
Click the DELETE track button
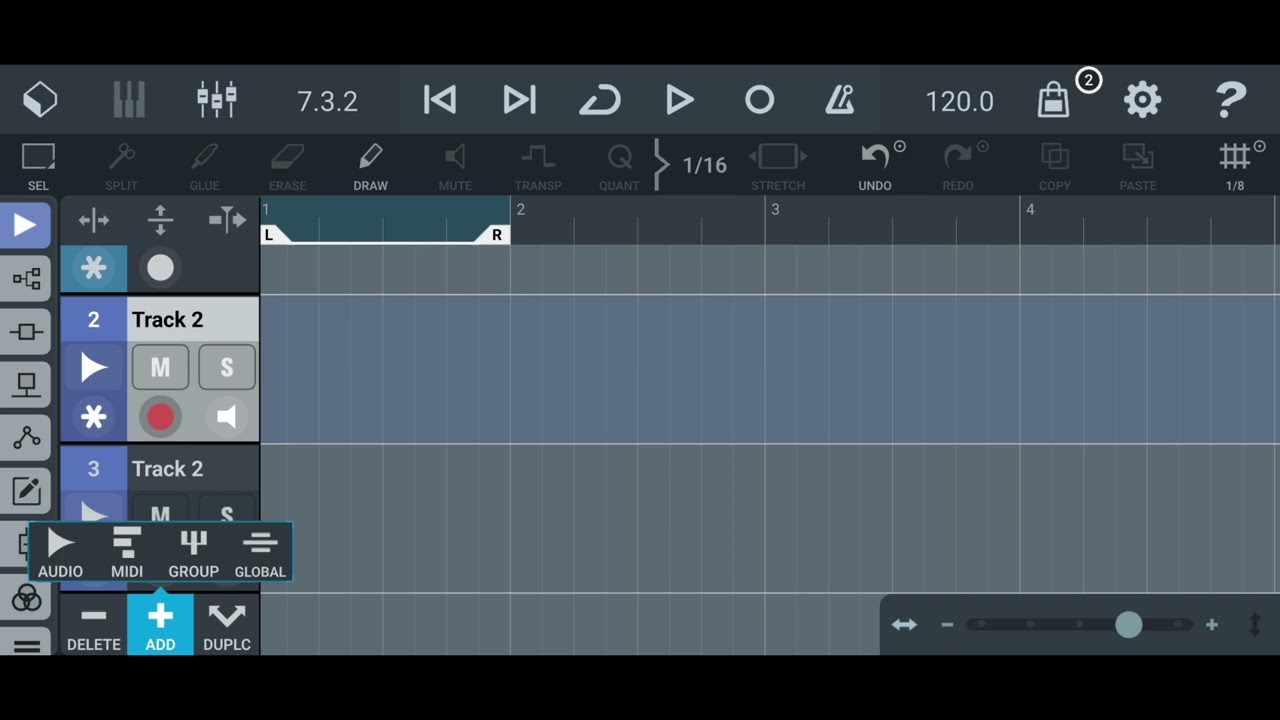[x=94, y=625]
